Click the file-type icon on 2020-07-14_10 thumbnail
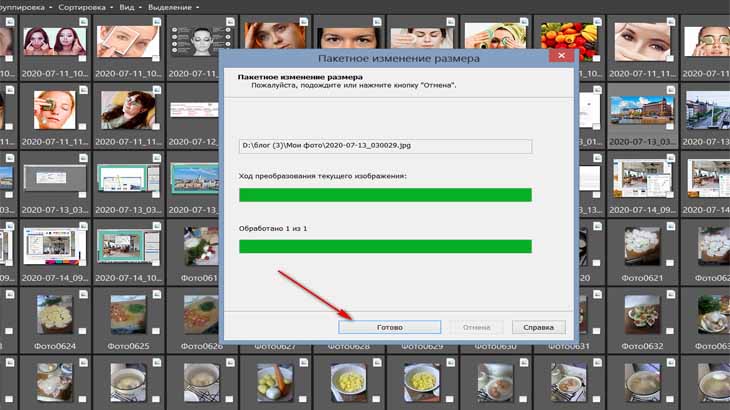 point(157,226)
